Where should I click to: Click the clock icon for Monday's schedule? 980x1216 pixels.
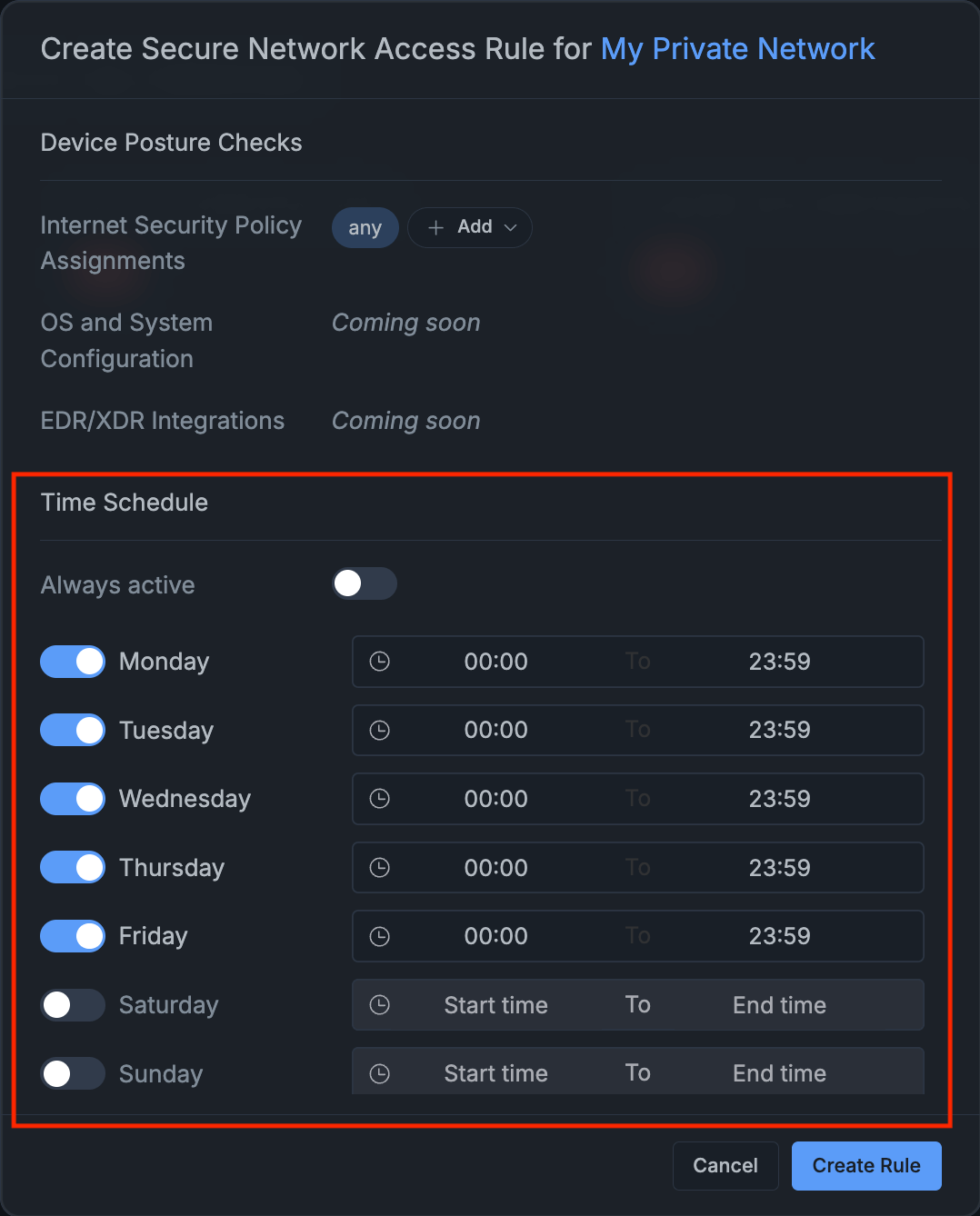click(x=379, y=662)
